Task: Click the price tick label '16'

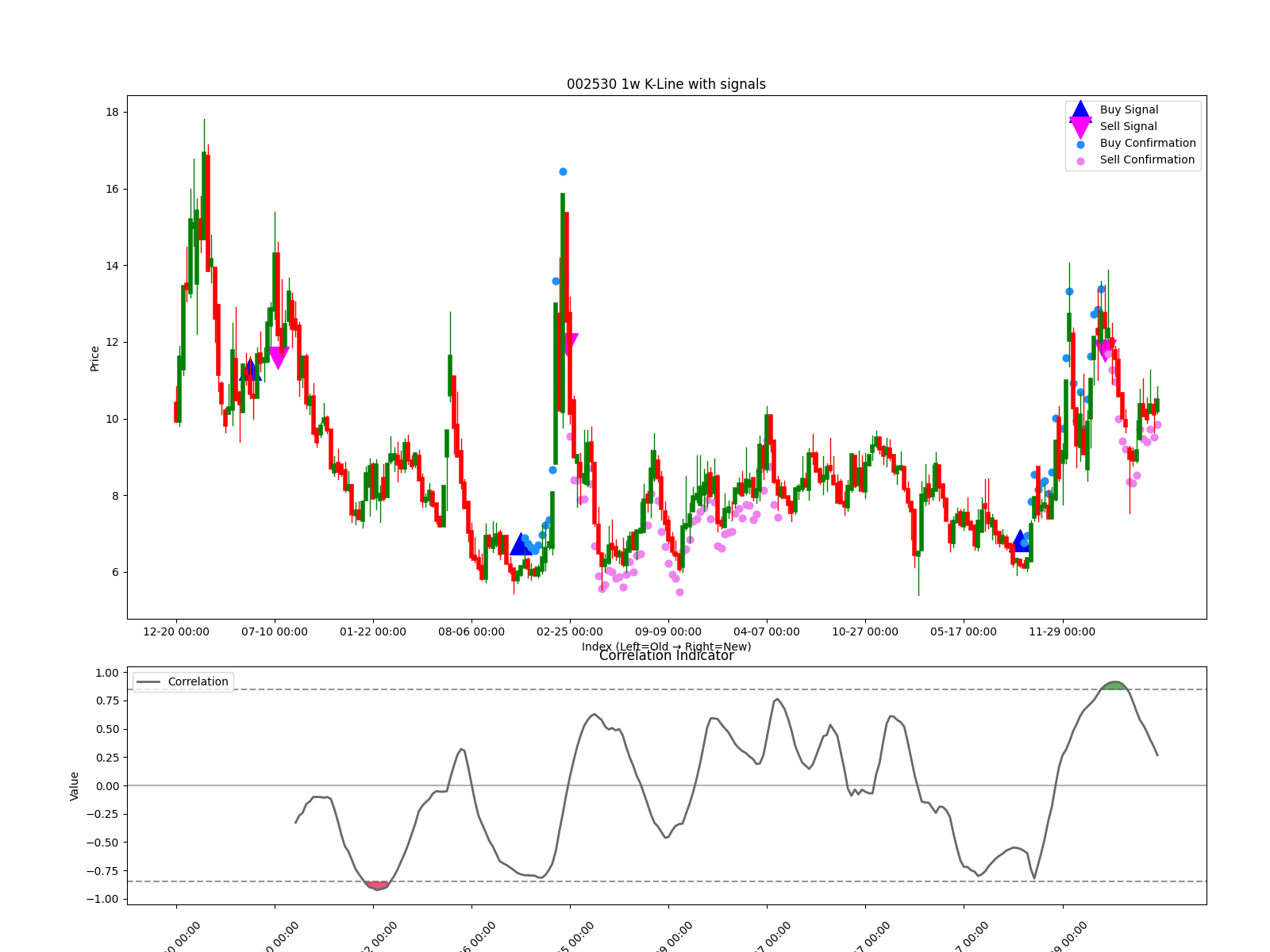Action: point(112,189)
